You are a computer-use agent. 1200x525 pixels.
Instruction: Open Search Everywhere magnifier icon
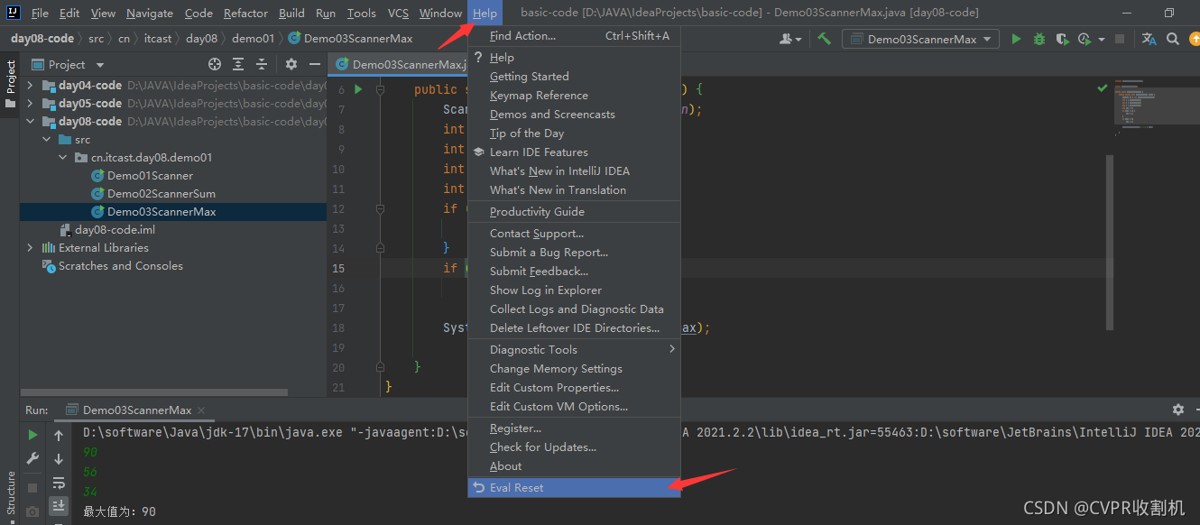(x=1172, y=39)
